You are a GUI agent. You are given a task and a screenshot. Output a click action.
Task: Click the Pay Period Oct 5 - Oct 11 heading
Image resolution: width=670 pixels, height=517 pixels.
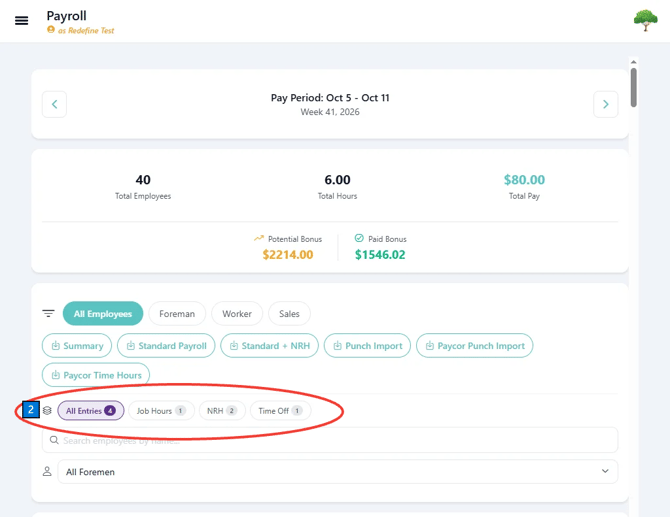[330, 98]
